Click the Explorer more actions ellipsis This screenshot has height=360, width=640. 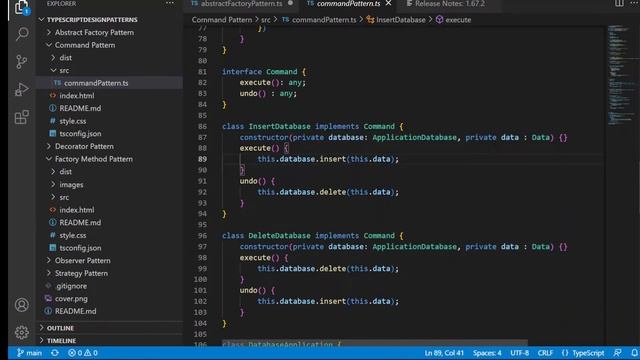point(170,3)
